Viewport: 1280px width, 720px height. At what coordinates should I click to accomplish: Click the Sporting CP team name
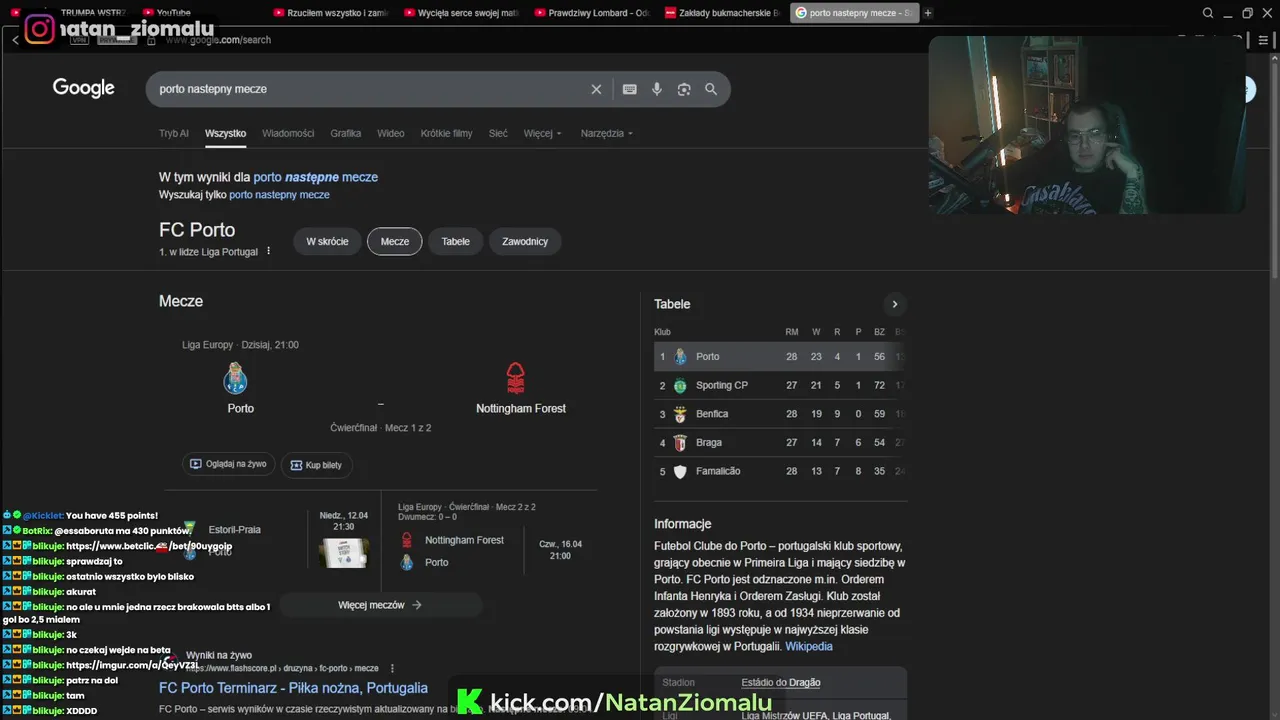pos(722,385)
